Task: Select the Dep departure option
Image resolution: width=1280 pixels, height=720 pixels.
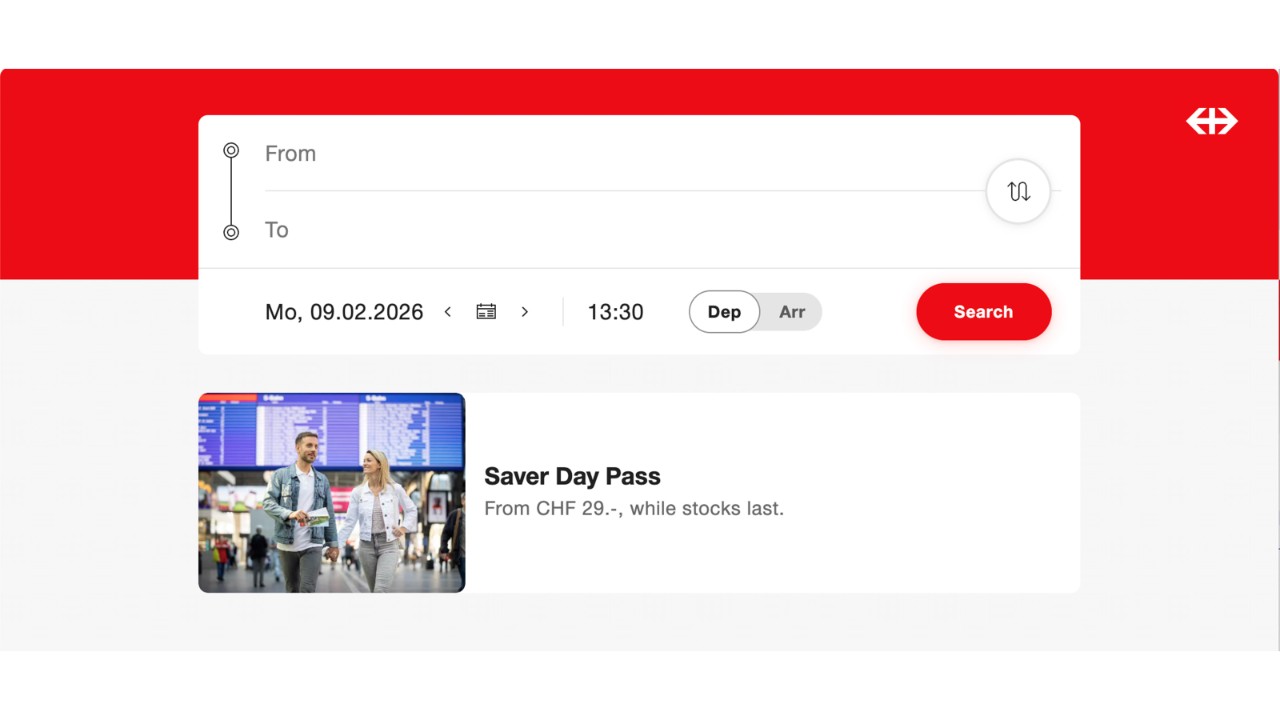Action: [724, 312]
